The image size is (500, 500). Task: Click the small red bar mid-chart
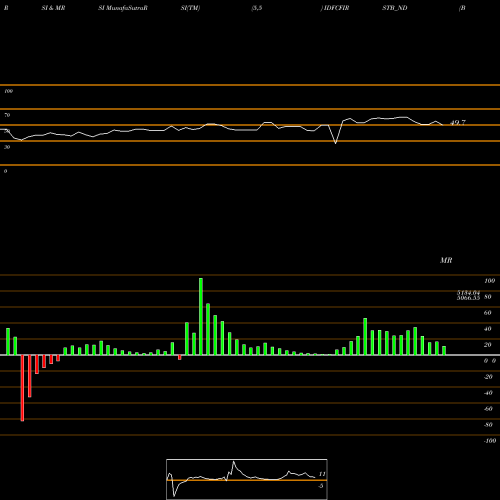180,357
